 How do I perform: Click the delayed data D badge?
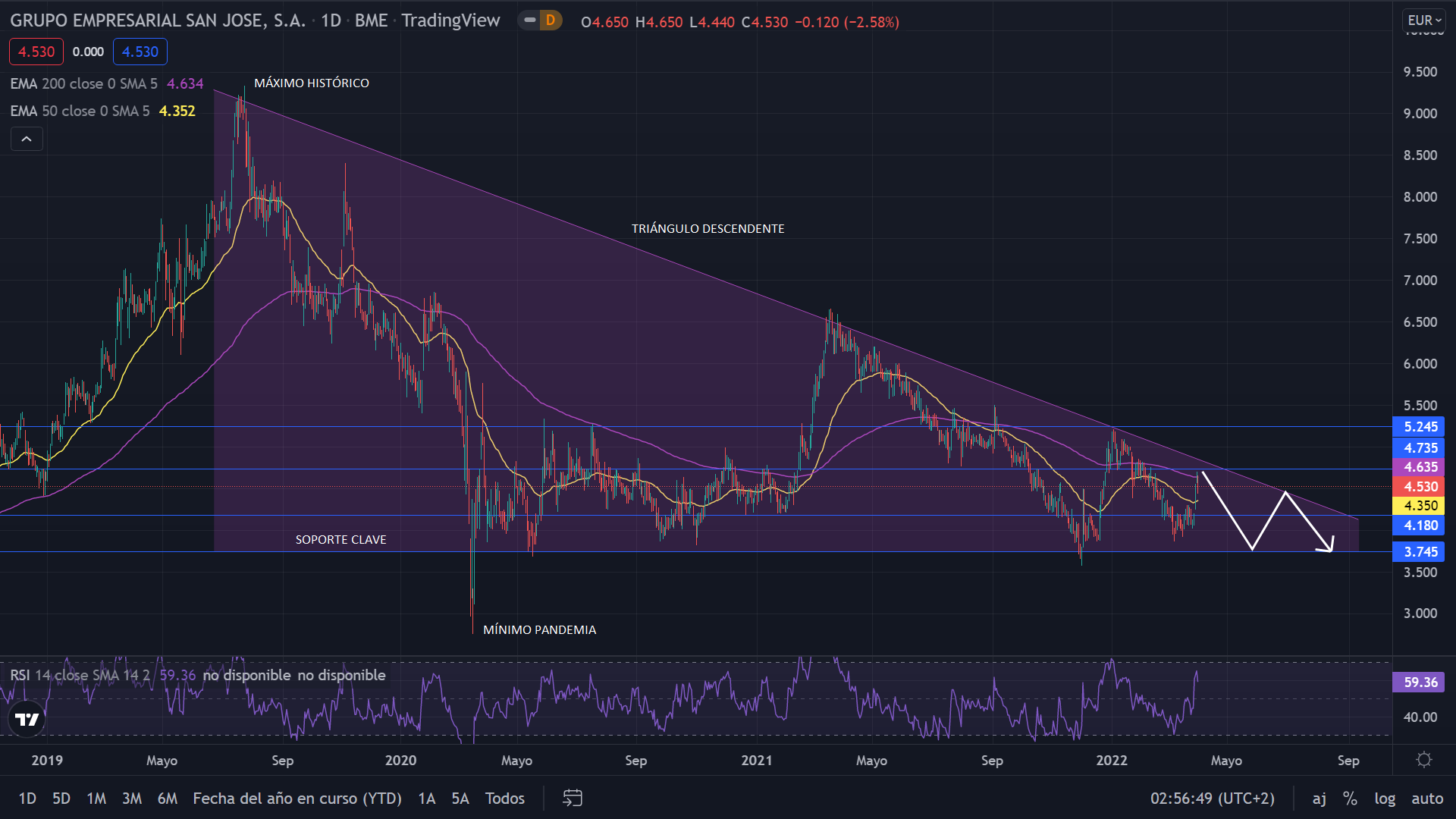click(x=551, y=20)
